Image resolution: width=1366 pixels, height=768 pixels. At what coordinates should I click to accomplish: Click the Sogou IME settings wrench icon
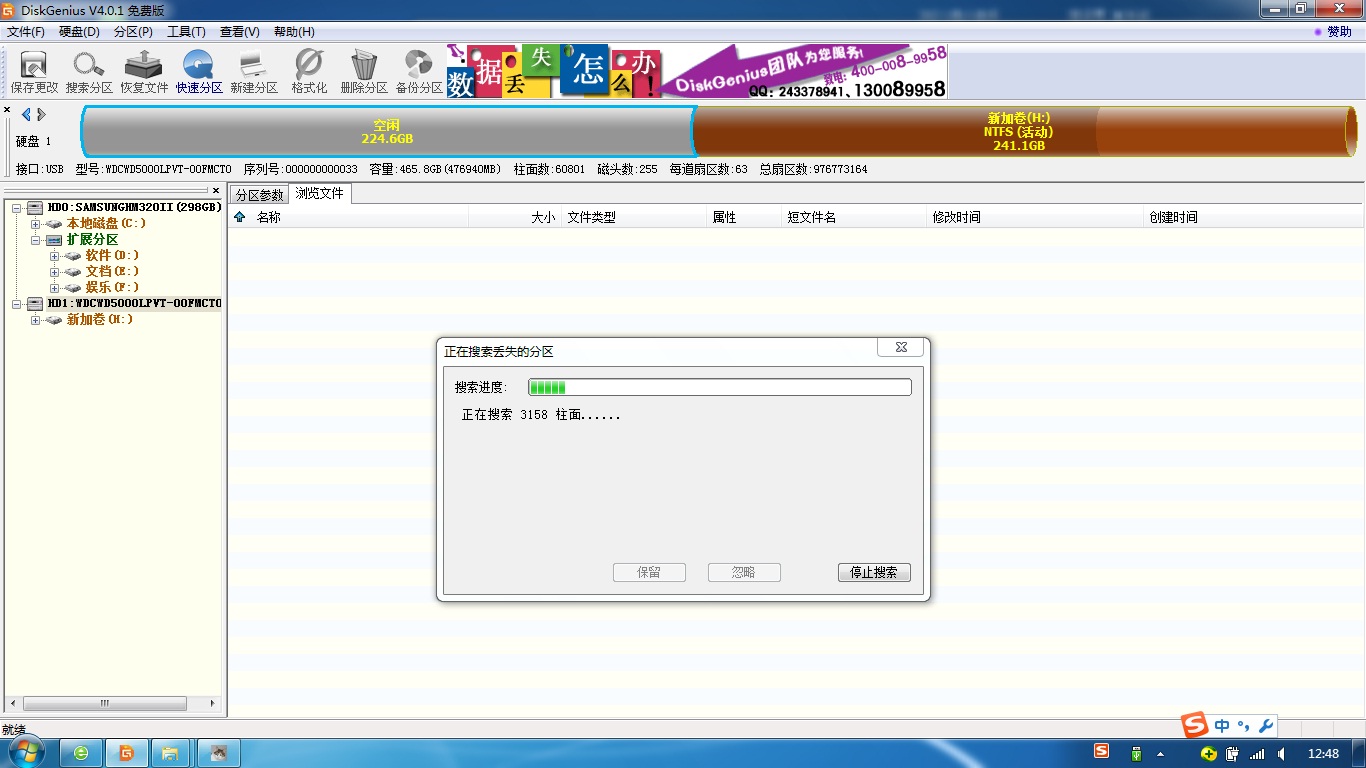(x=1265, y=726)
